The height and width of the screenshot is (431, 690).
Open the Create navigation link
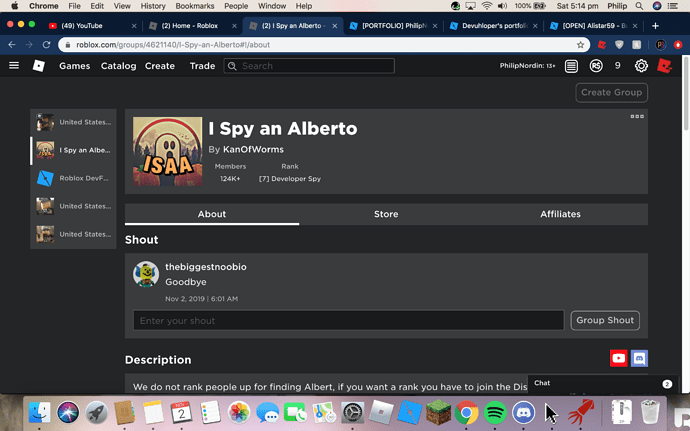[x=160, y=66]
